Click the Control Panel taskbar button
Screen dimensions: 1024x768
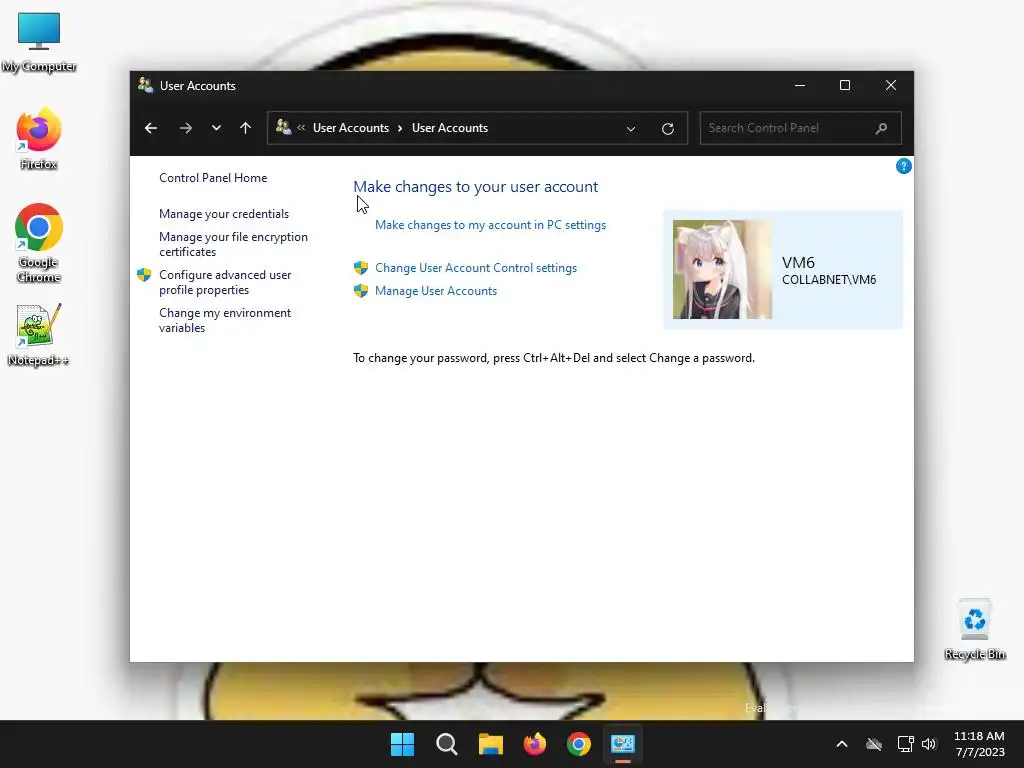coord(623,744)
